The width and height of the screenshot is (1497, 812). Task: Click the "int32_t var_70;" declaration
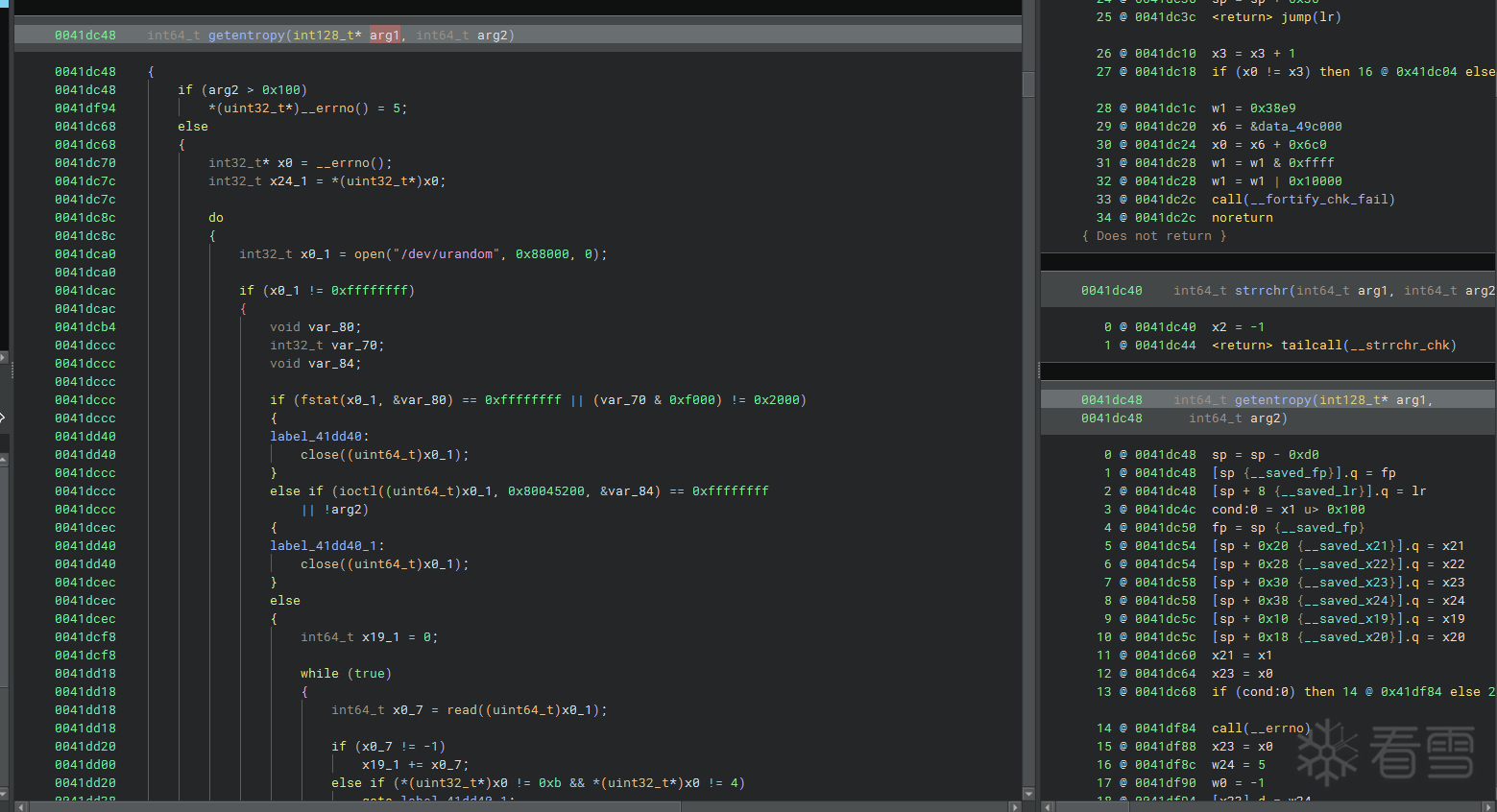coord(327,346)
